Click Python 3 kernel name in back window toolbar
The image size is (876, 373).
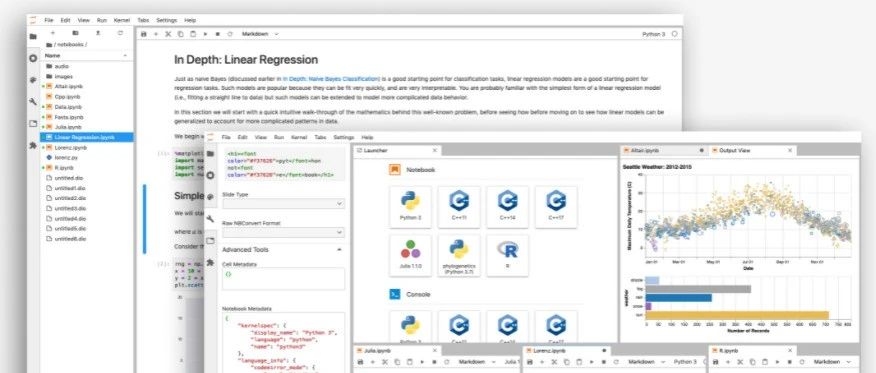pos(654,34)
